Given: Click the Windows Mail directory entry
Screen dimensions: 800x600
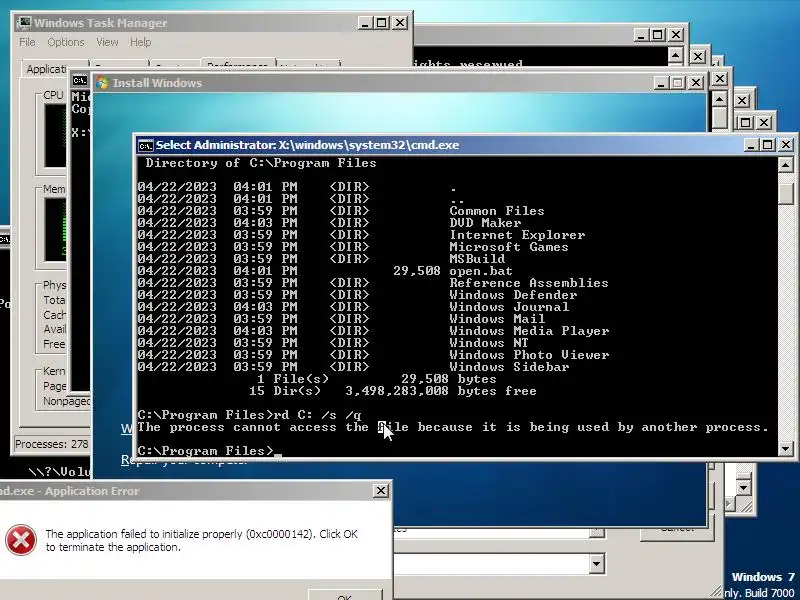Looking at the screenshot, I should click(497, 319).
